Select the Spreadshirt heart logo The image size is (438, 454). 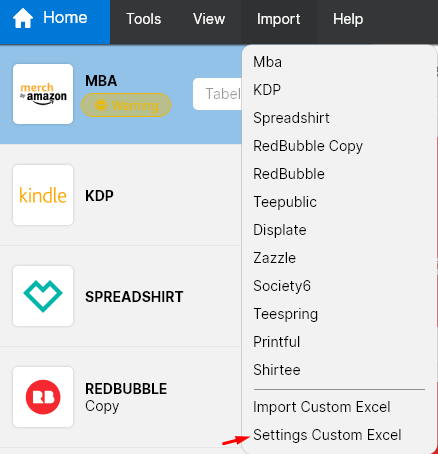tap(43, 296)
